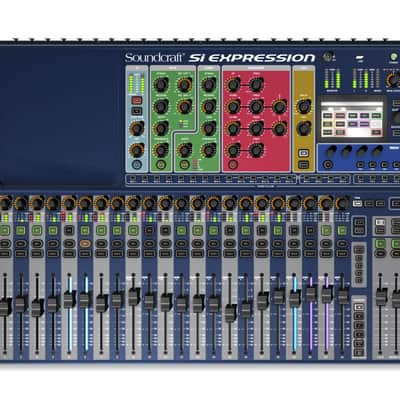
Task: Click the upper knob in the yellow section
Action: (303, 107)
